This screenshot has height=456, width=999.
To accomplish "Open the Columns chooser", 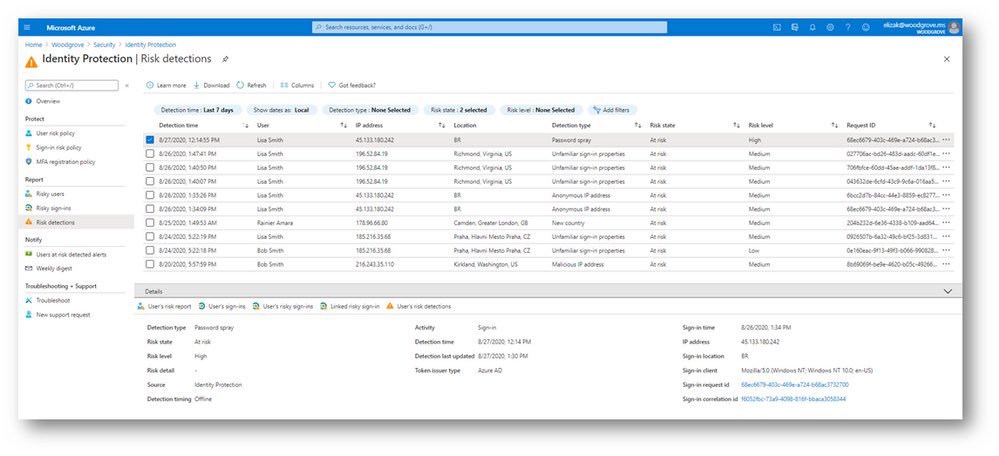I will pyautogui.click(x=297, y=85).
